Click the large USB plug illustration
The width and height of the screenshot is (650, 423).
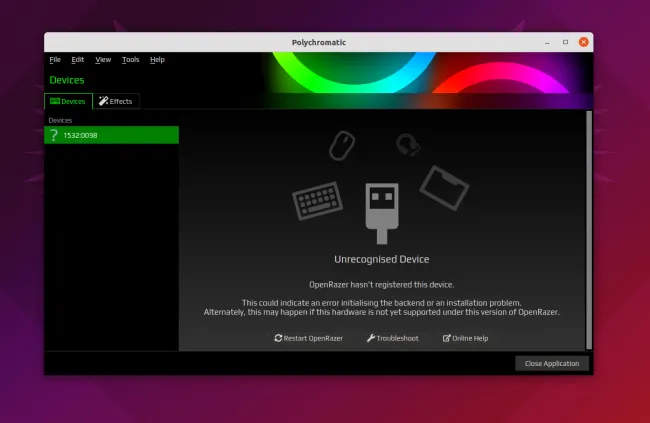point(382,213)
